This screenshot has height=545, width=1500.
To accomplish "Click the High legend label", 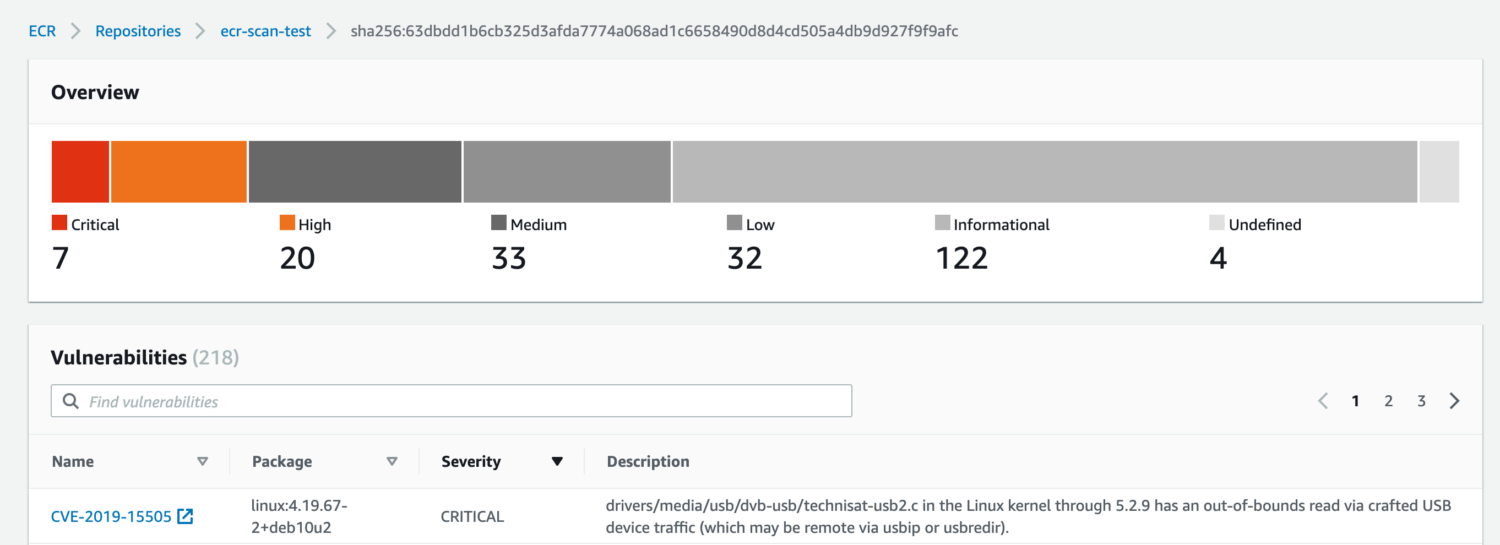I will pos(315,225).
